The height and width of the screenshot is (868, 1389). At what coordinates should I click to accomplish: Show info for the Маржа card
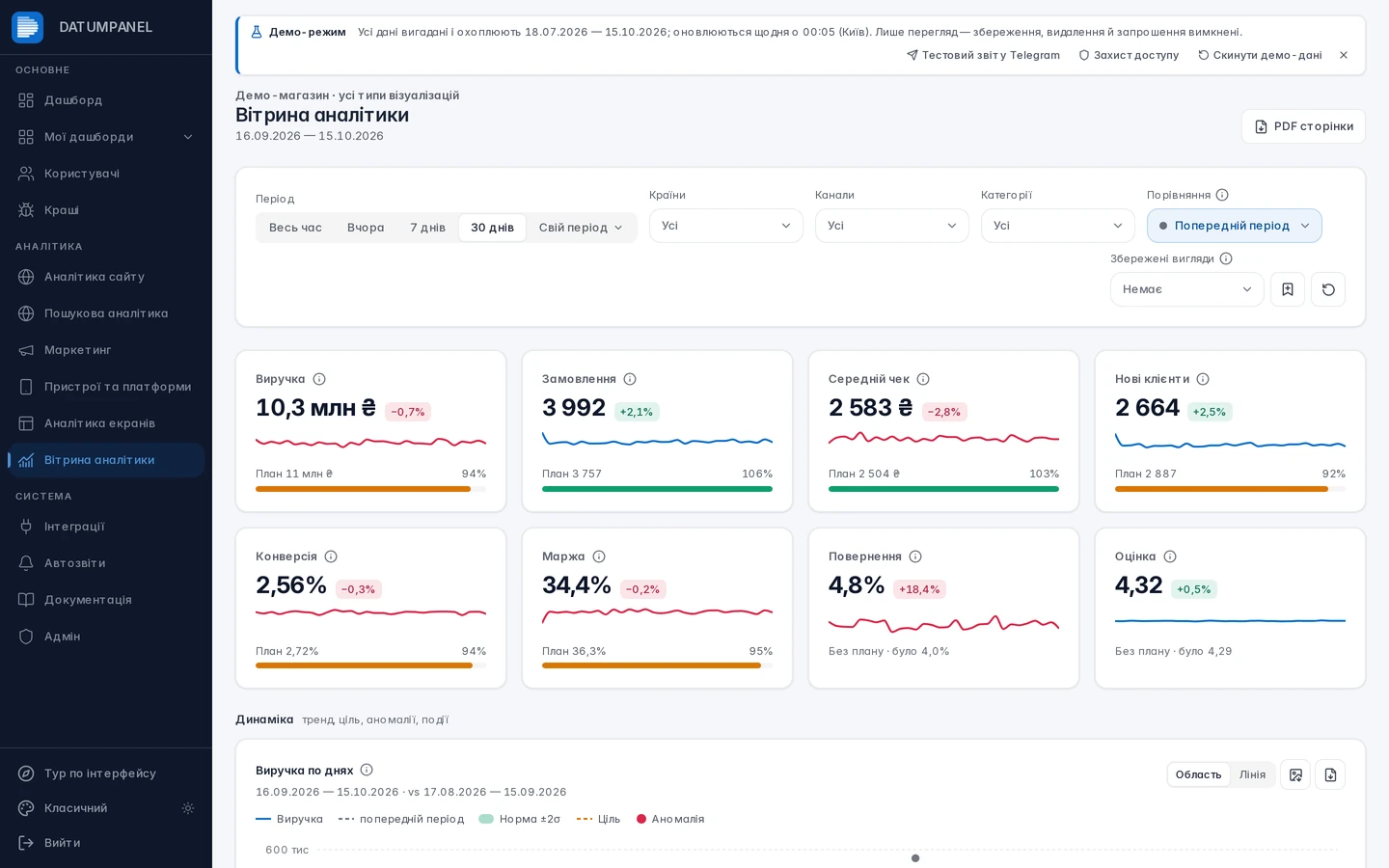(599, 556)
